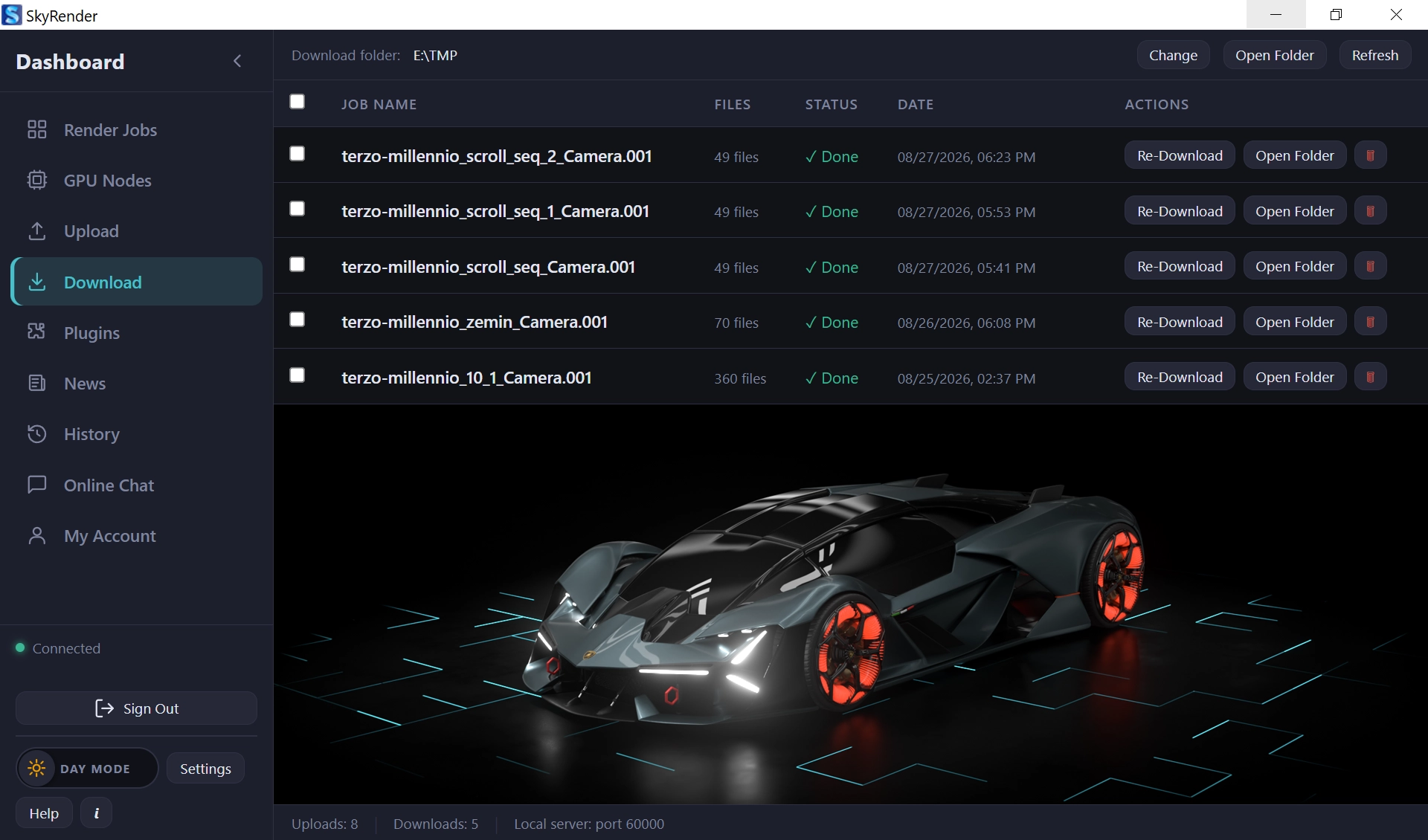Open Render Jobs section
Viewport: 1428px width, 840px height.
[136, 130]
